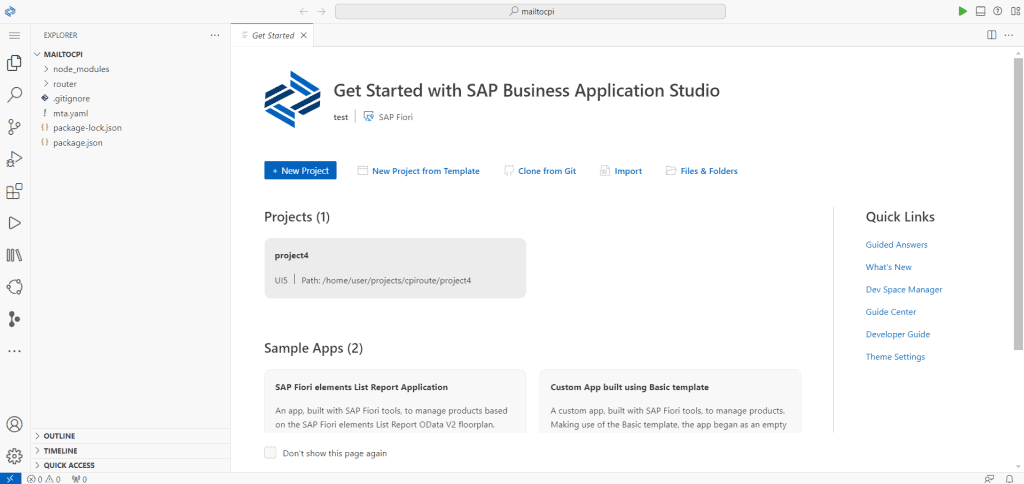Viewport: 1024px width, 484px height.
Task: Check Don't show this page again
Action: [270, 453]
